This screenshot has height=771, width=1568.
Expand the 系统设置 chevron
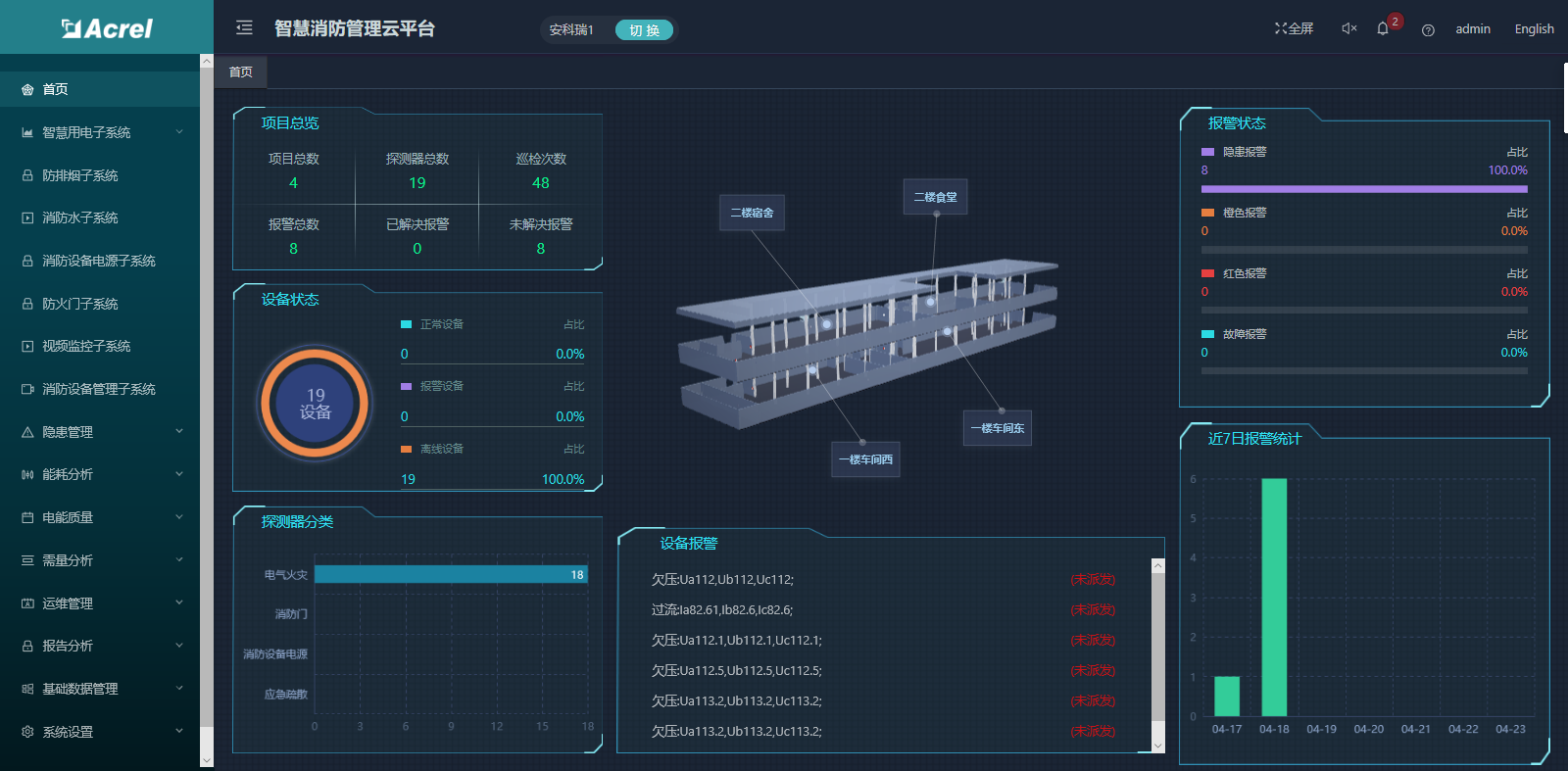pyautogui.click(x=179, y=731)
